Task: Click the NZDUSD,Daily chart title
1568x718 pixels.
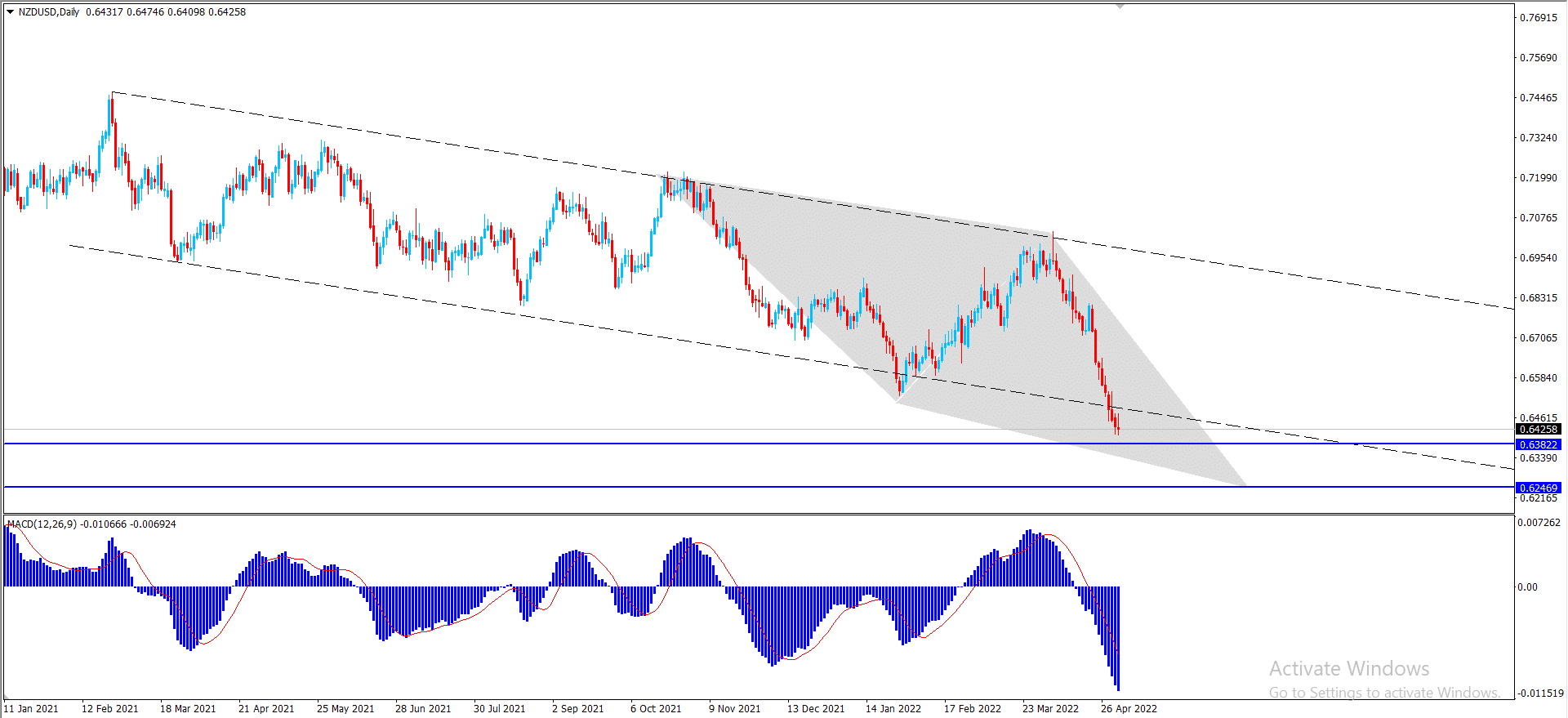Action: (49, 12)
